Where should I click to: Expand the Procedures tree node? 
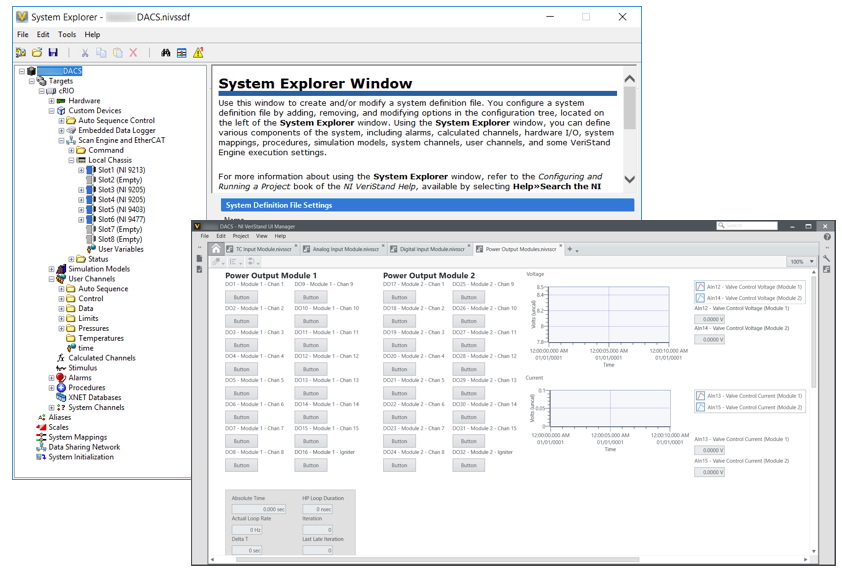click(52, 388)
